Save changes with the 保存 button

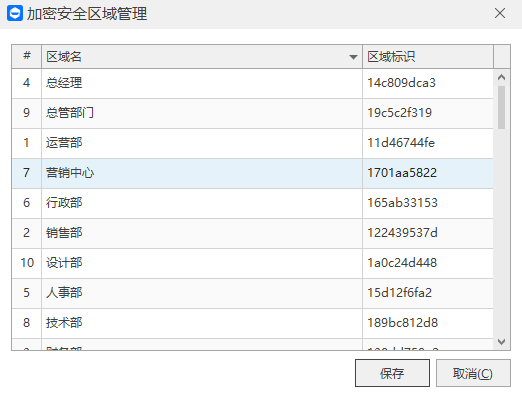392,373
